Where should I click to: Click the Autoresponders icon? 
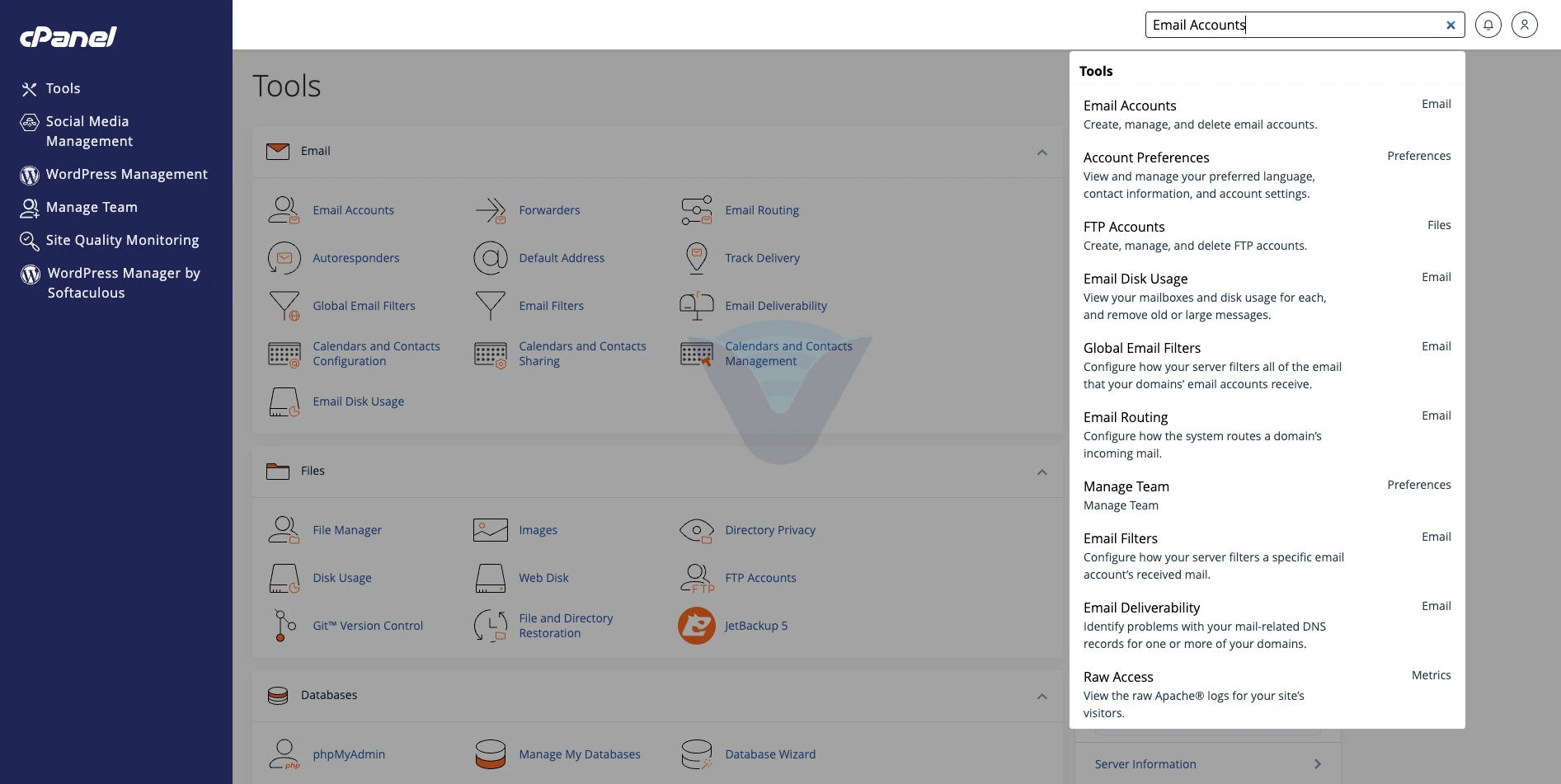284,258
